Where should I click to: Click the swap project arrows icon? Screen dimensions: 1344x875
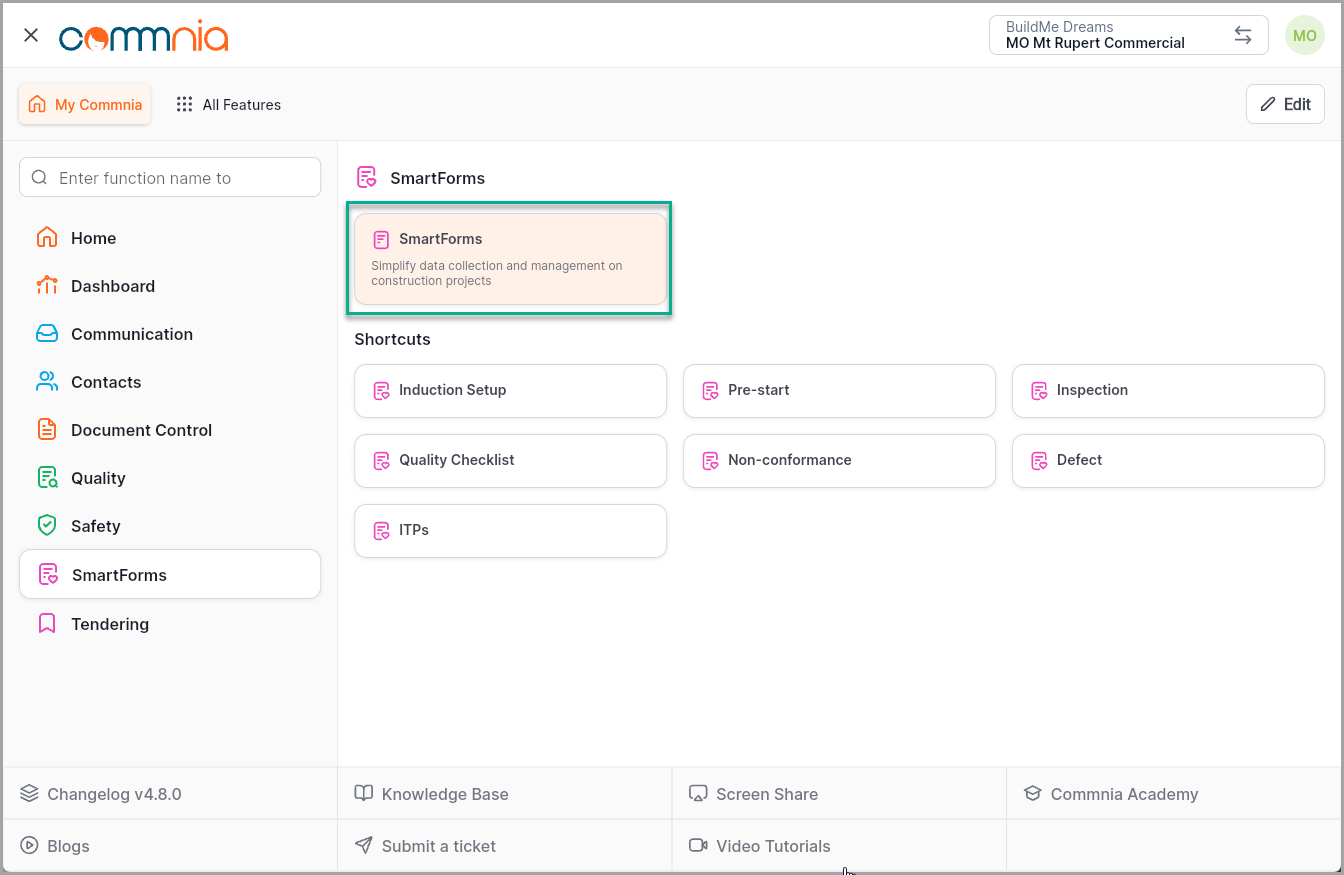click(x=1242, y=35)
